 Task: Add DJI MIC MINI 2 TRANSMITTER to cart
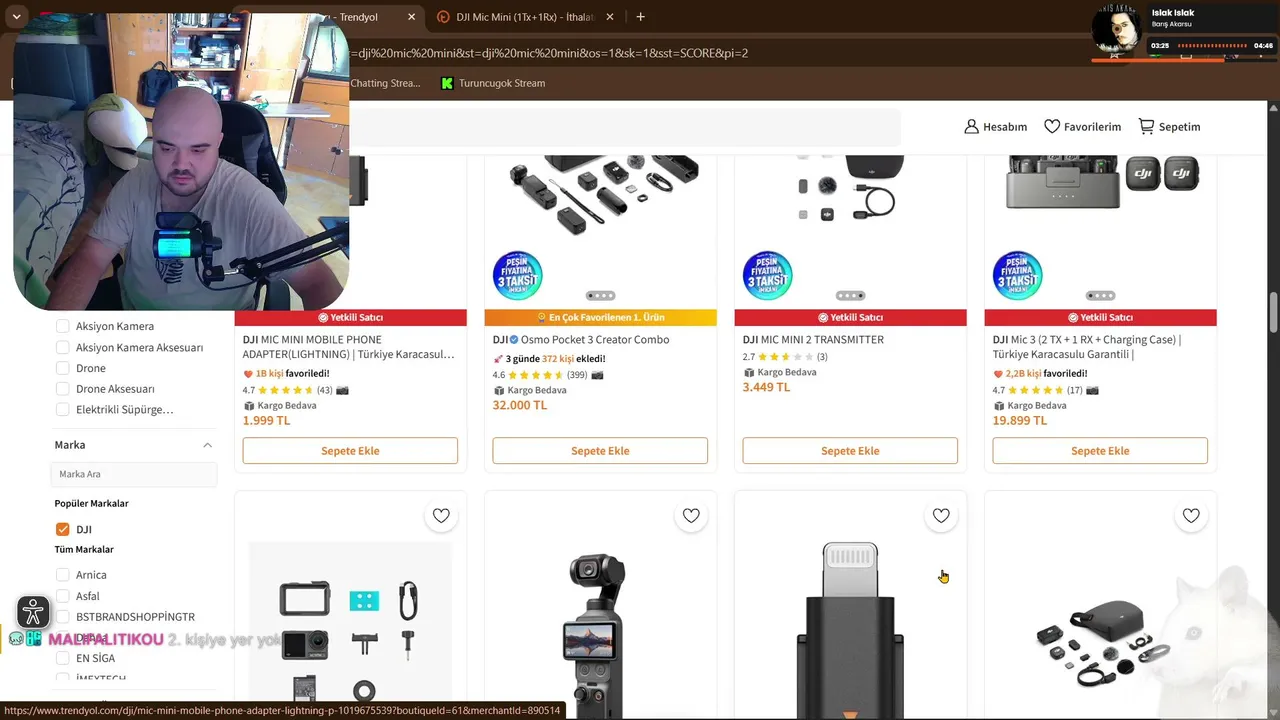click(x=850, y=451)
